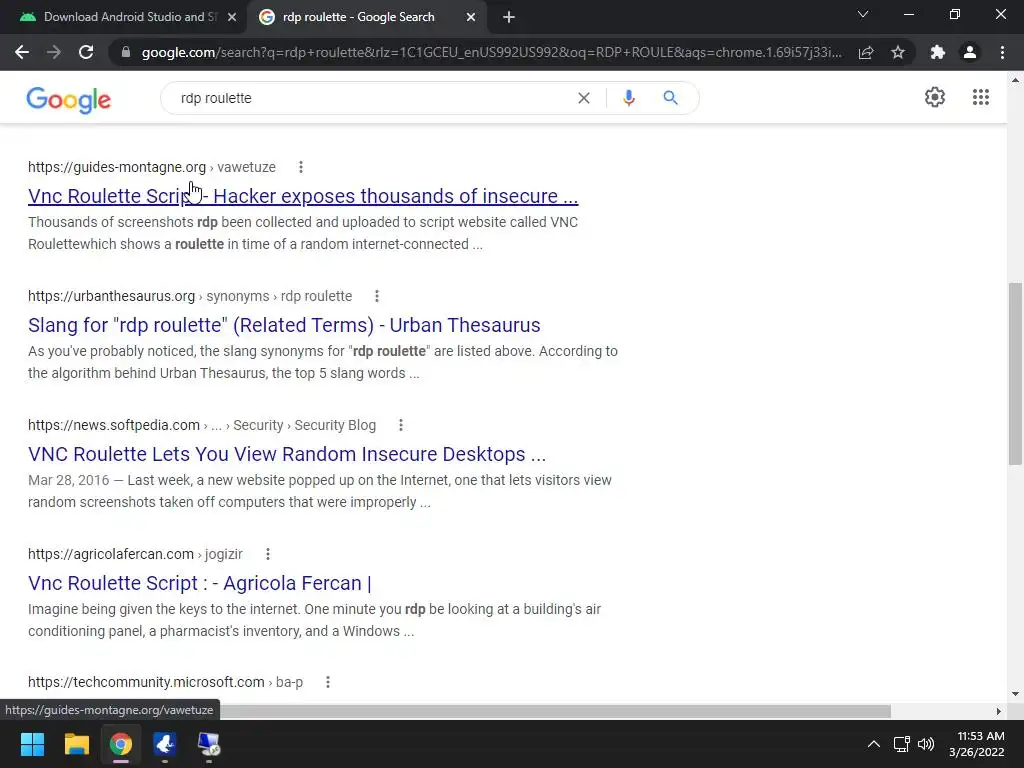Image resolution: width=1024 pixels, height=768 pixels.
Task: Open options for techcommunity.microsoft.com result
Action: tap(328, 682)
